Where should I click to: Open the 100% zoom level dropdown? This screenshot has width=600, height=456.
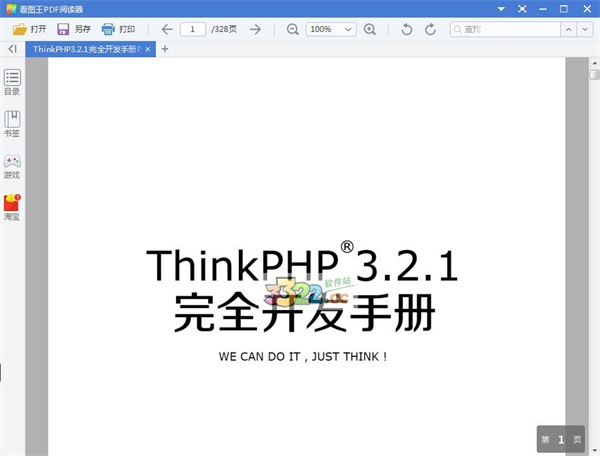click(331, 29)
